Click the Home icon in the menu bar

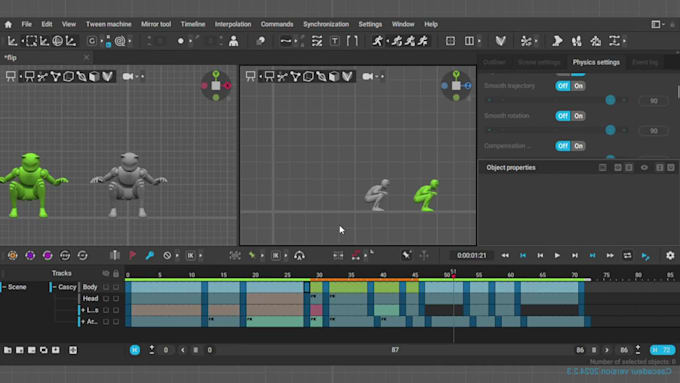pos(8,24)
